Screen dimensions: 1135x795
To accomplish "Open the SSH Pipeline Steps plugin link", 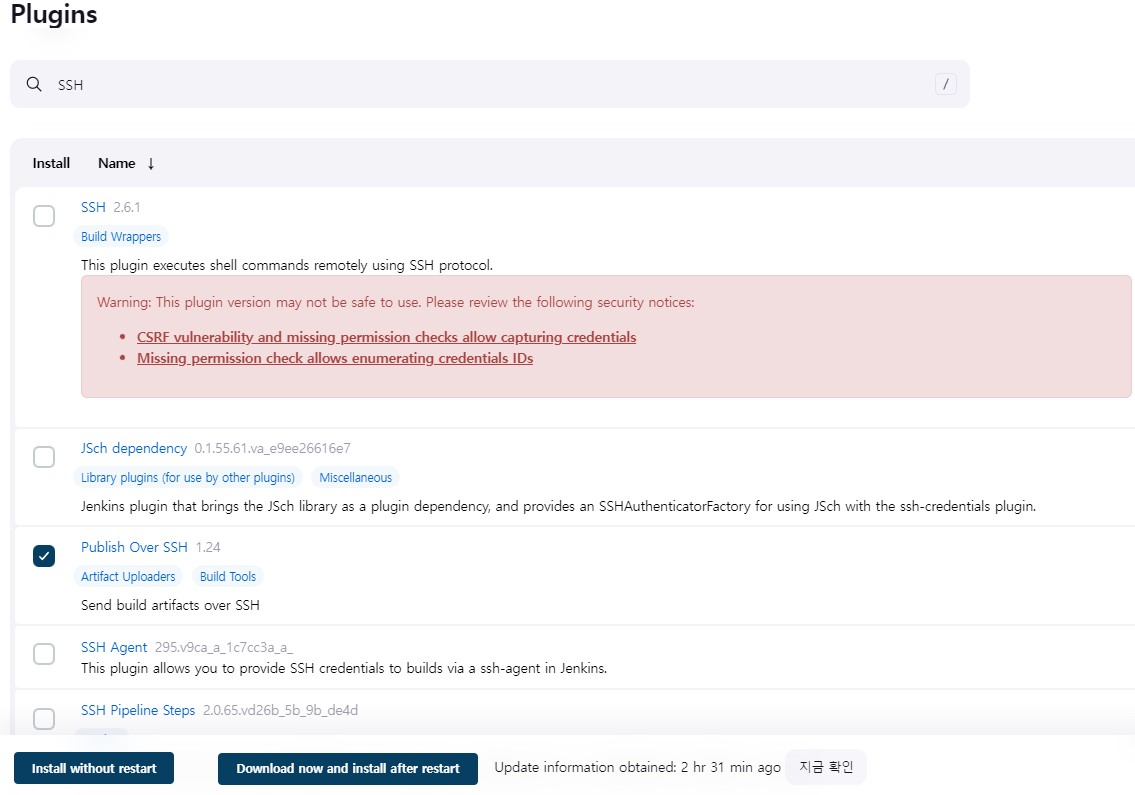I will (138, 710).
